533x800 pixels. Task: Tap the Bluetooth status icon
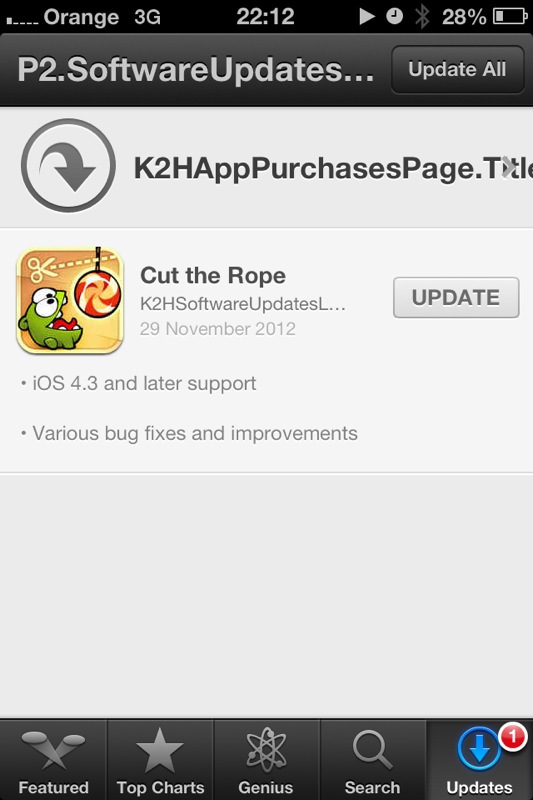pos(422,16)
